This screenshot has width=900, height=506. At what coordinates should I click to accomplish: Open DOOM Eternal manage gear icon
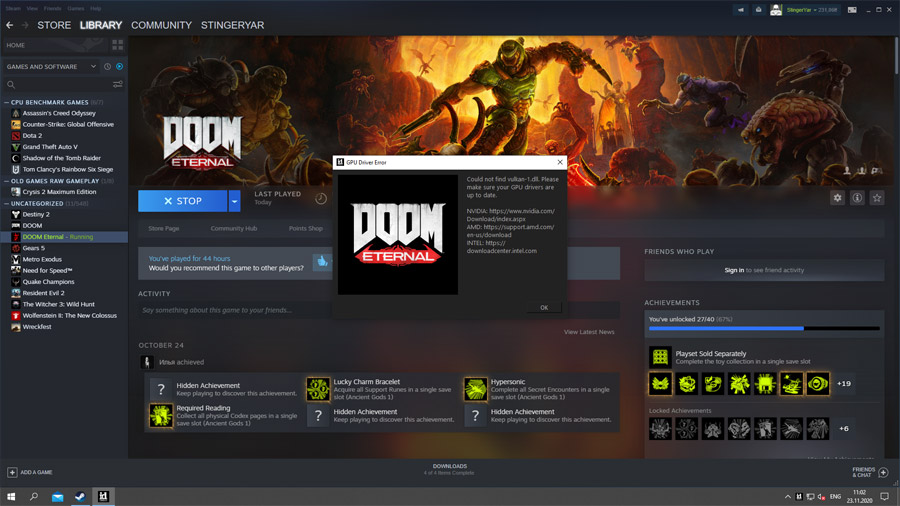pos(837,198)
